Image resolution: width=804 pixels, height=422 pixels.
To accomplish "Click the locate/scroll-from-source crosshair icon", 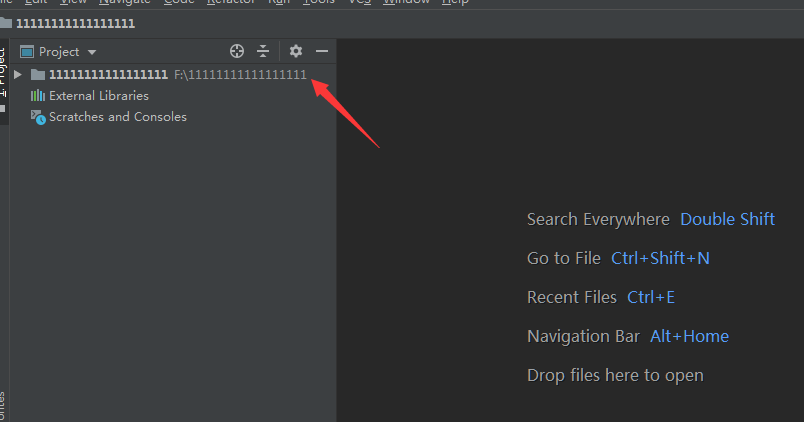I will pyautogui.click(x=237, y=51).
